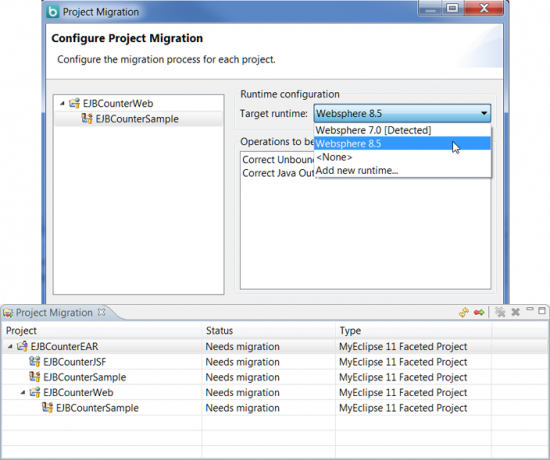
Task: Click the dialog's title bar app icon
Action: tap(53, 12)
